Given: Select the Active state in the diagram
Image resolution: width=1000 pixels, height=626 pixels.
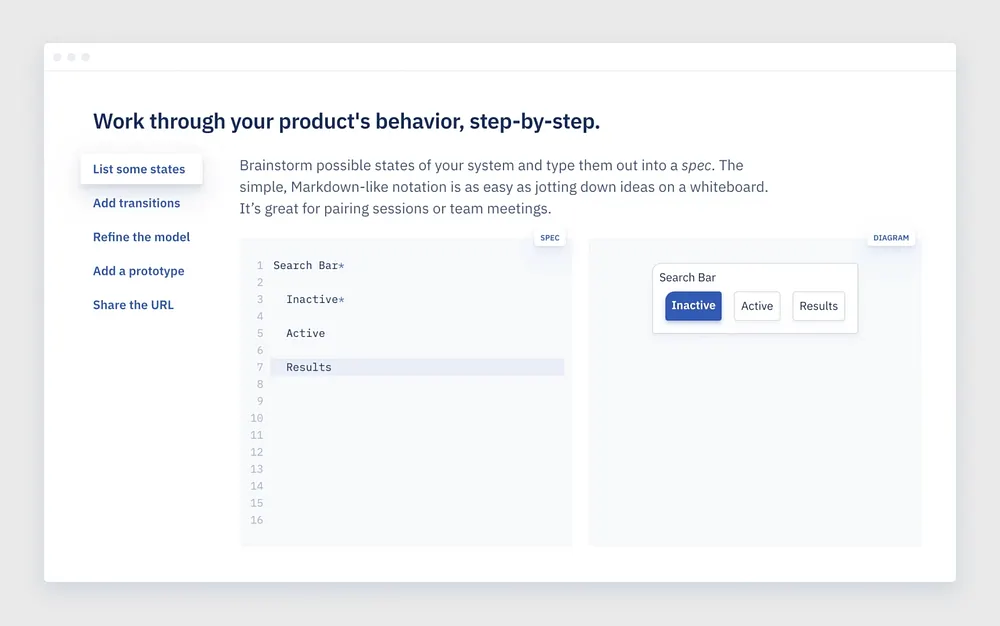Looking at the screenshot, I should [x=757, y=306].
